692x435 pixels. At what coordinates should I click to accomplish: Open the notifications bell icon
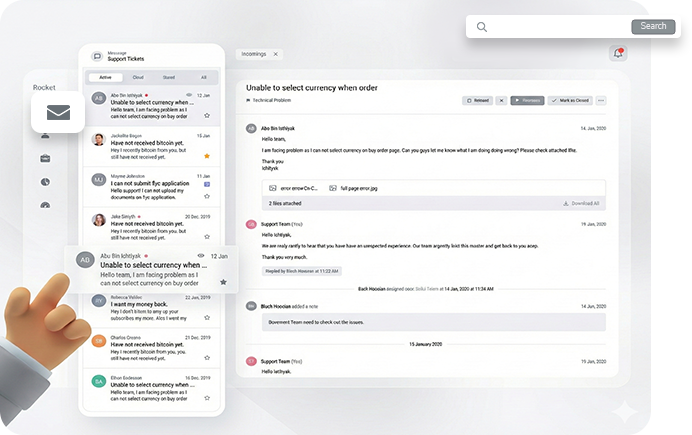pos(618,54)
